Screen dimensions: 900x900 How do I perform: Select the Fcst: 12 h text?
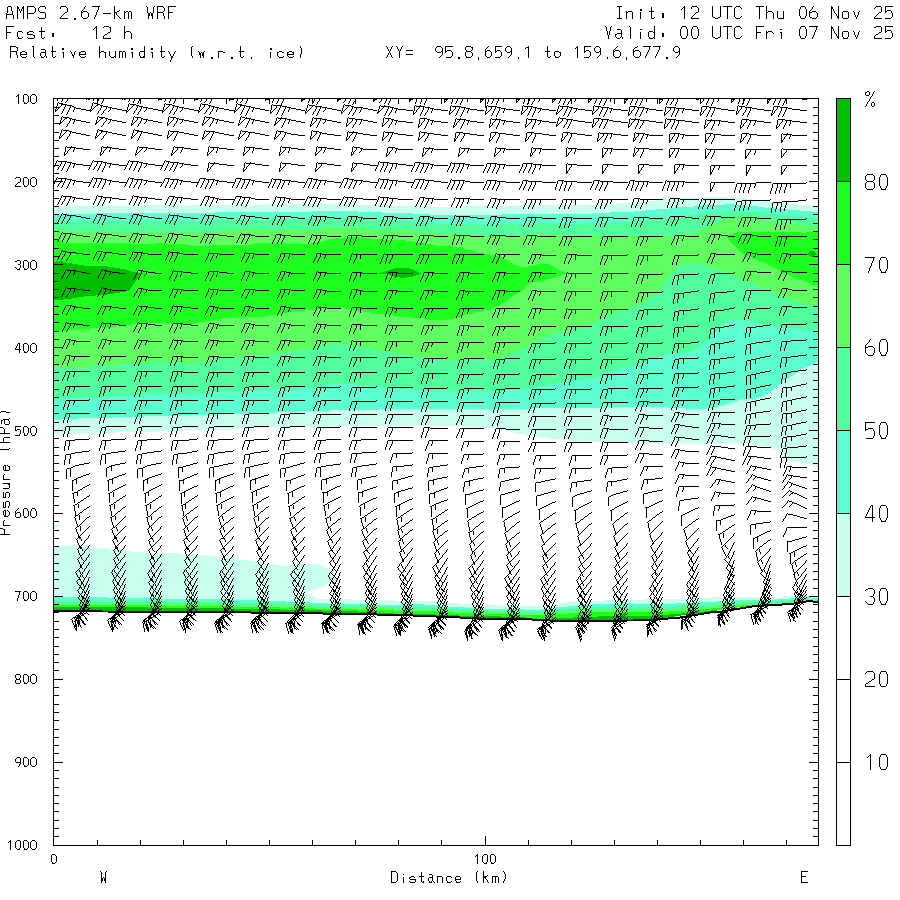click(x=62, y=33)
